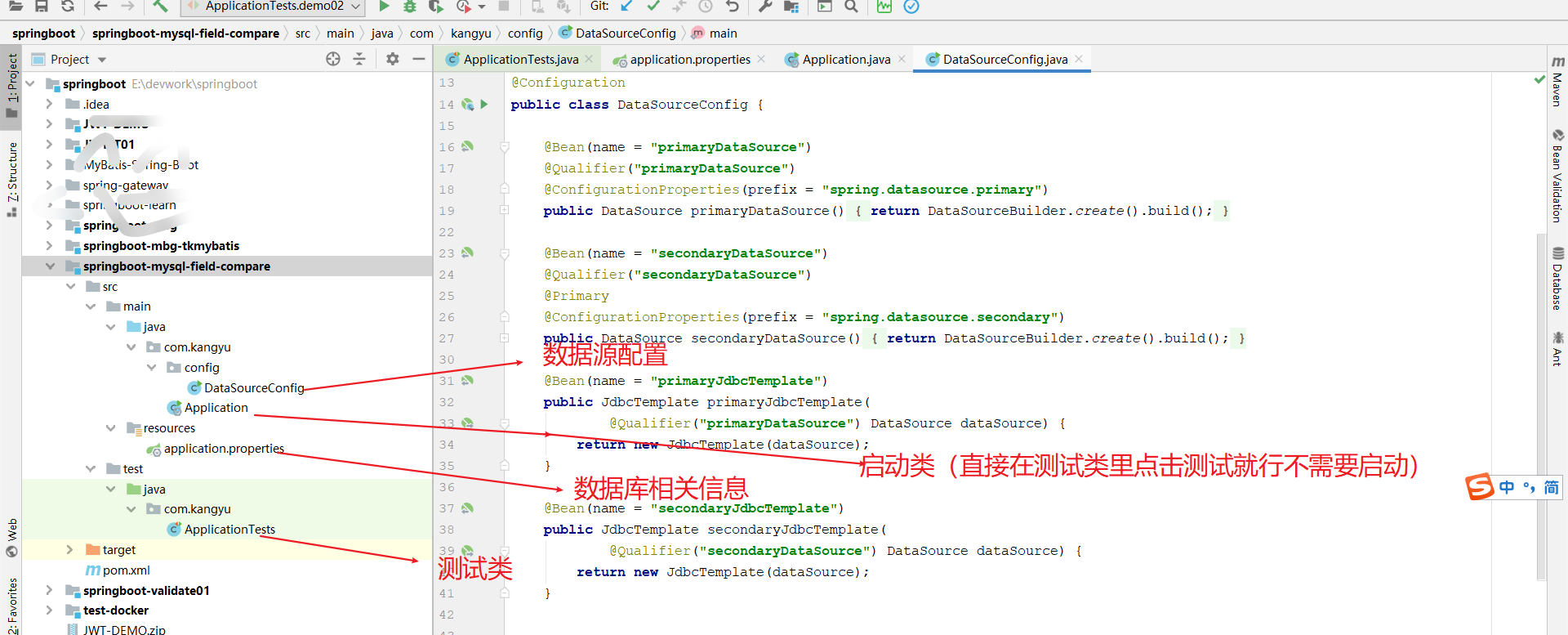Viewport: 1568px width, 635px height.
Task: Click the Spring bean gutter icon on line 31
Action: [467, 380]
